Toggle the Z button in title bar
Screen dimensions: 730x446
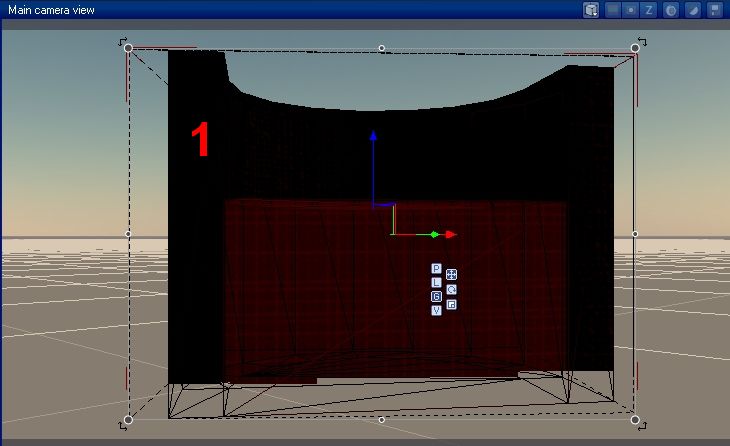(649, 10)
